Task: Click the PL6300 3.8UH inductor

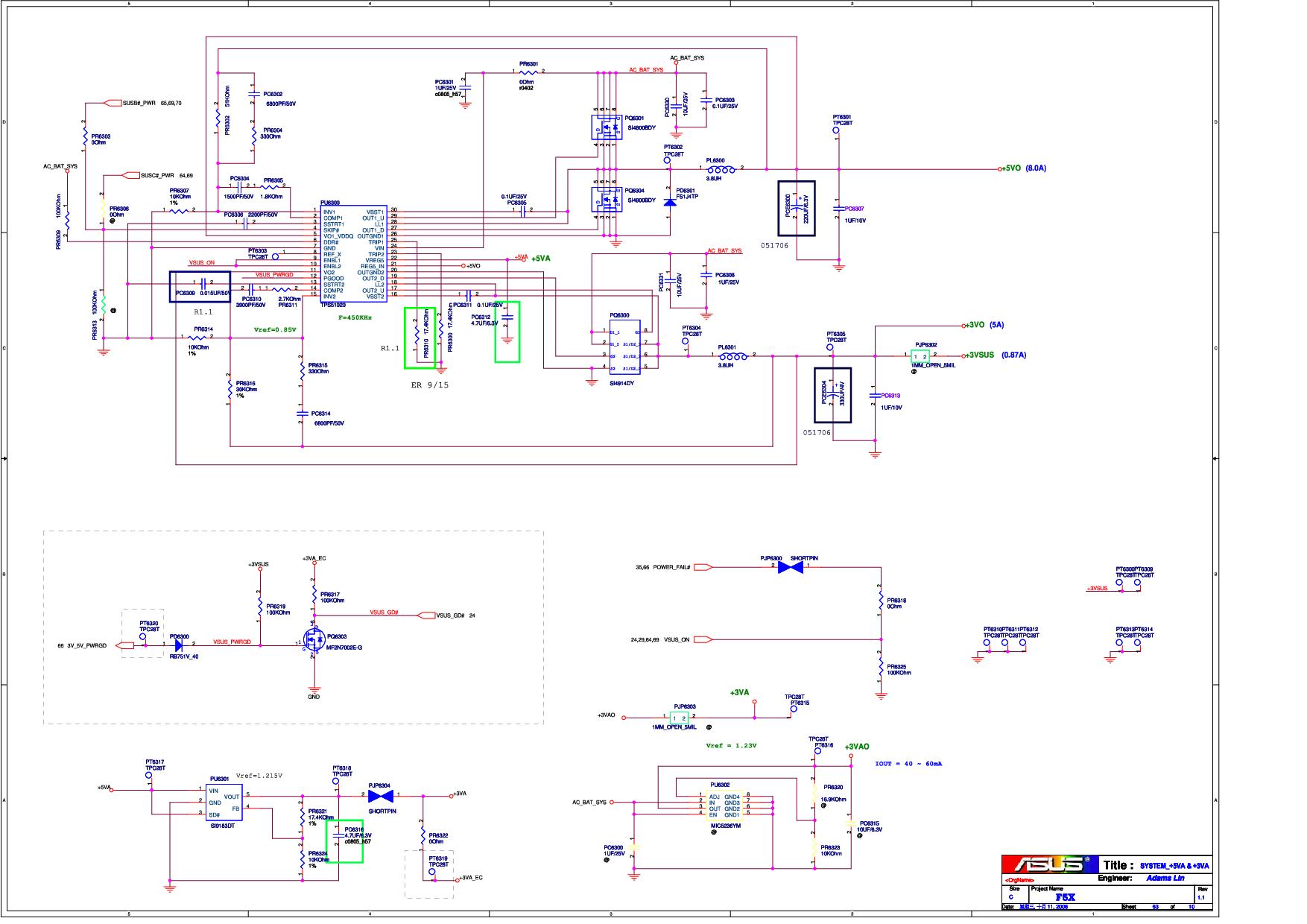Action: coord(721,170)
